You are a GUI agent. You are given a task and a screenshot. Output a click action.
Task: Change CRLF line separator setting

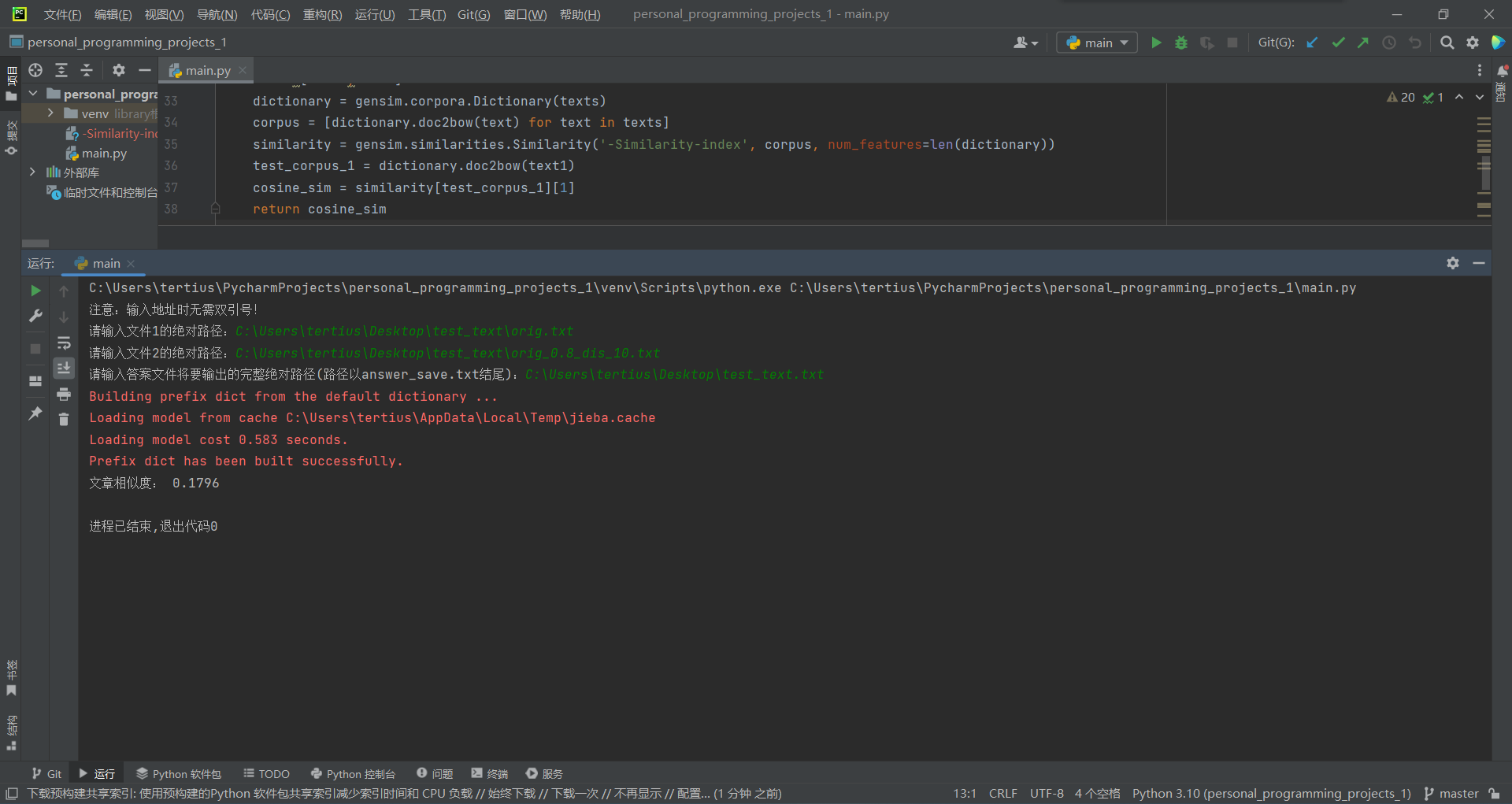[x=1003, y=794]
